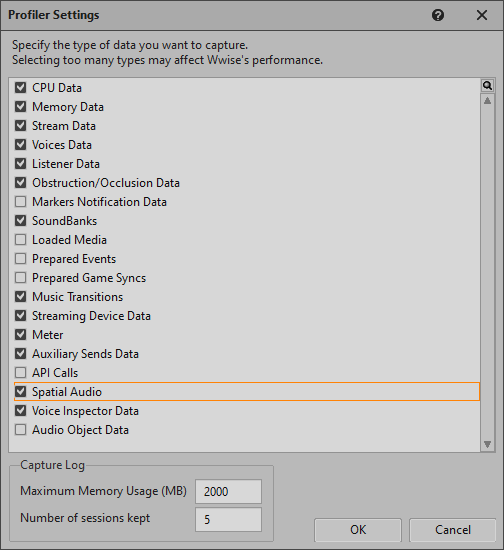Viewport: 504px width, 550px height.
Task: Confirm settings with the OK button
Action: (358, 530)
